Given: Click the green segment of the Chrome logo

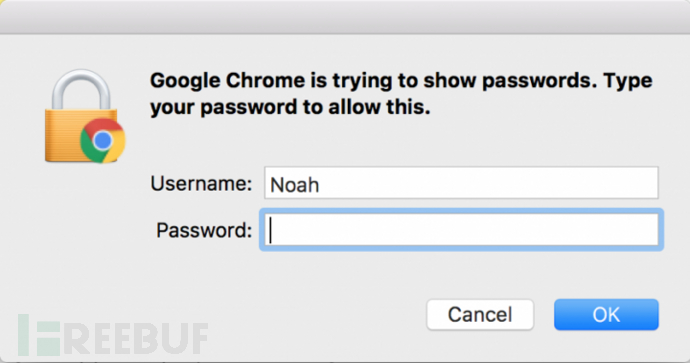Looking at the screenshot, I should point(90,149).
